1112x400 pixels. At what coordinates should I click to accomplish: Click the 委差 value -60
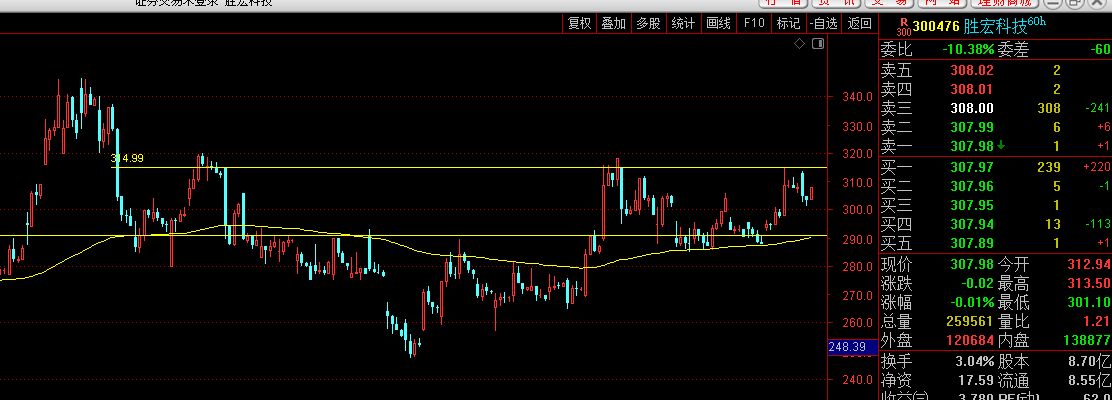[1101, 50]
